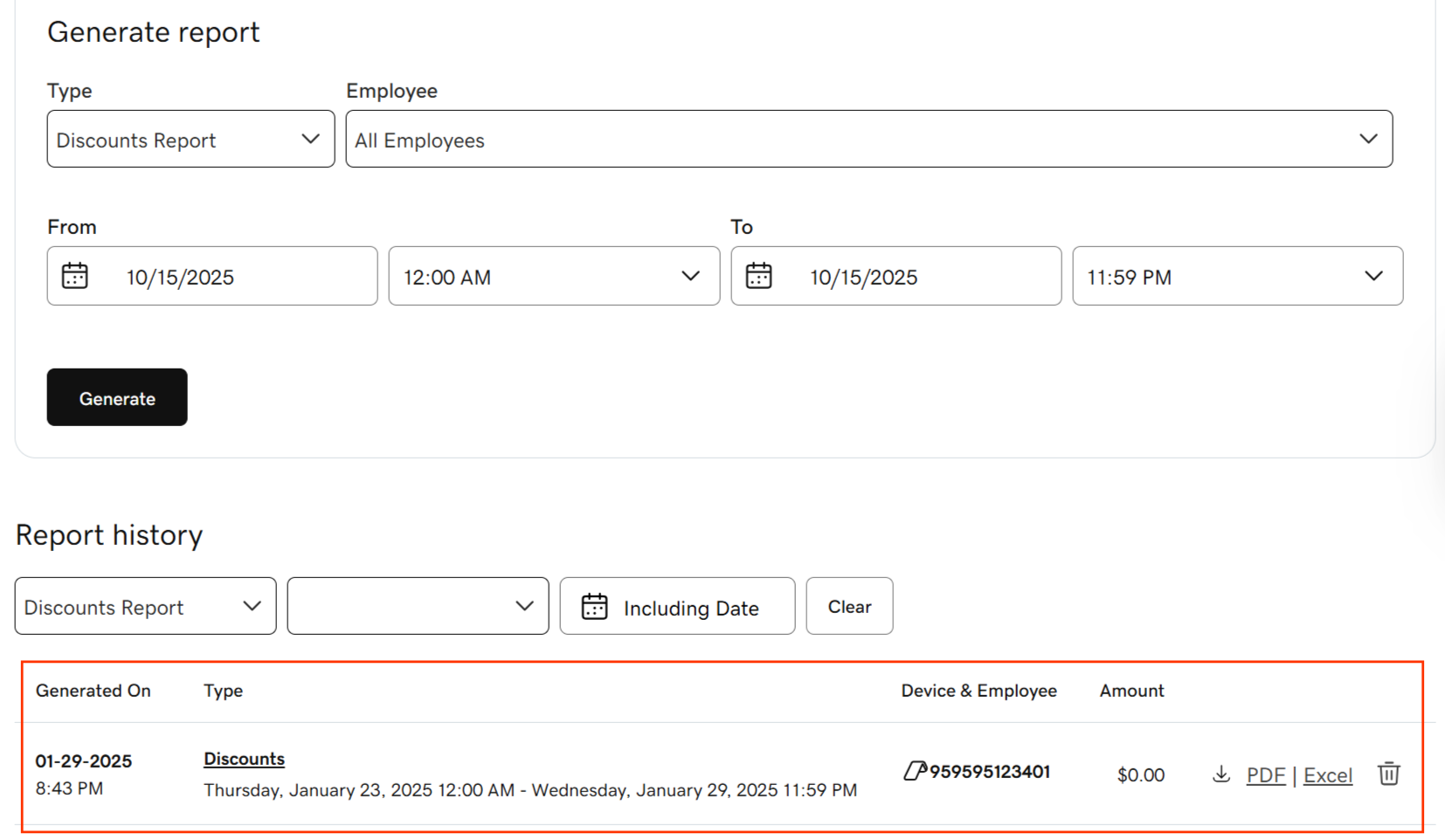The image size is (1445, 840).
Task: Open the From date calendar picker icon
Action: tap(75, 276)
